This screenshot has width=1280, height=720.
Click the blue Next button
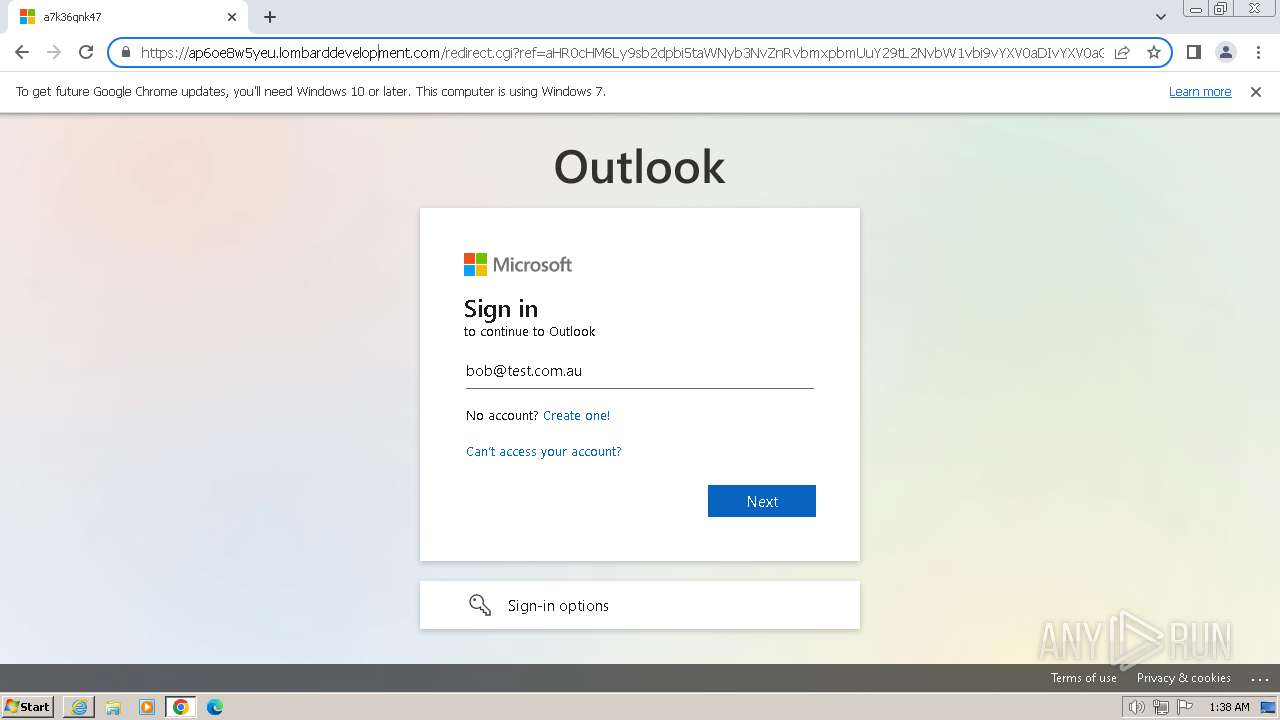tap(762, 501)
